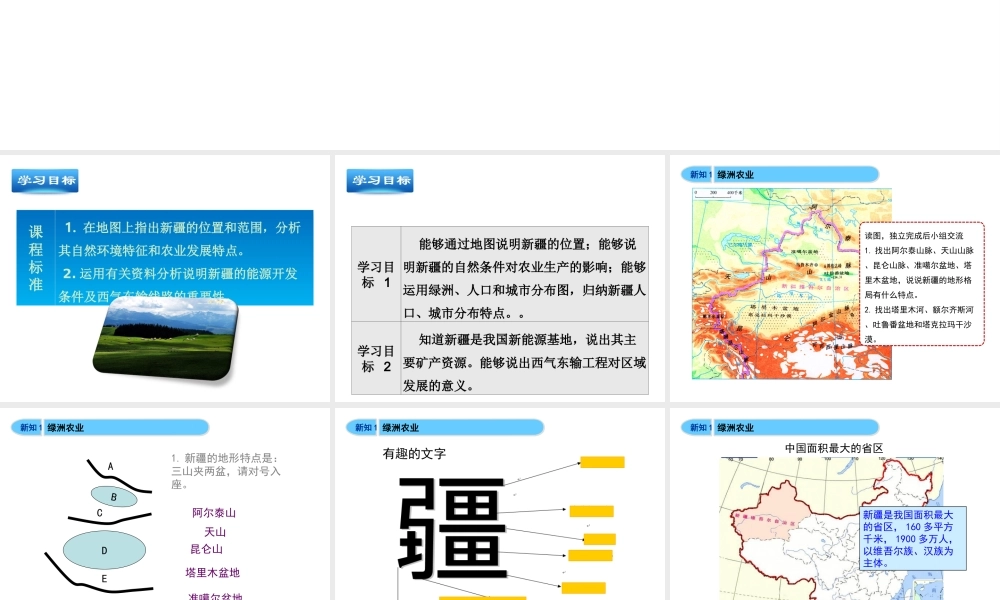Click the text starting 知道新疆是我国新能源基地
The height and width of the screenshot is (600, 1000).
click(524, 362)
